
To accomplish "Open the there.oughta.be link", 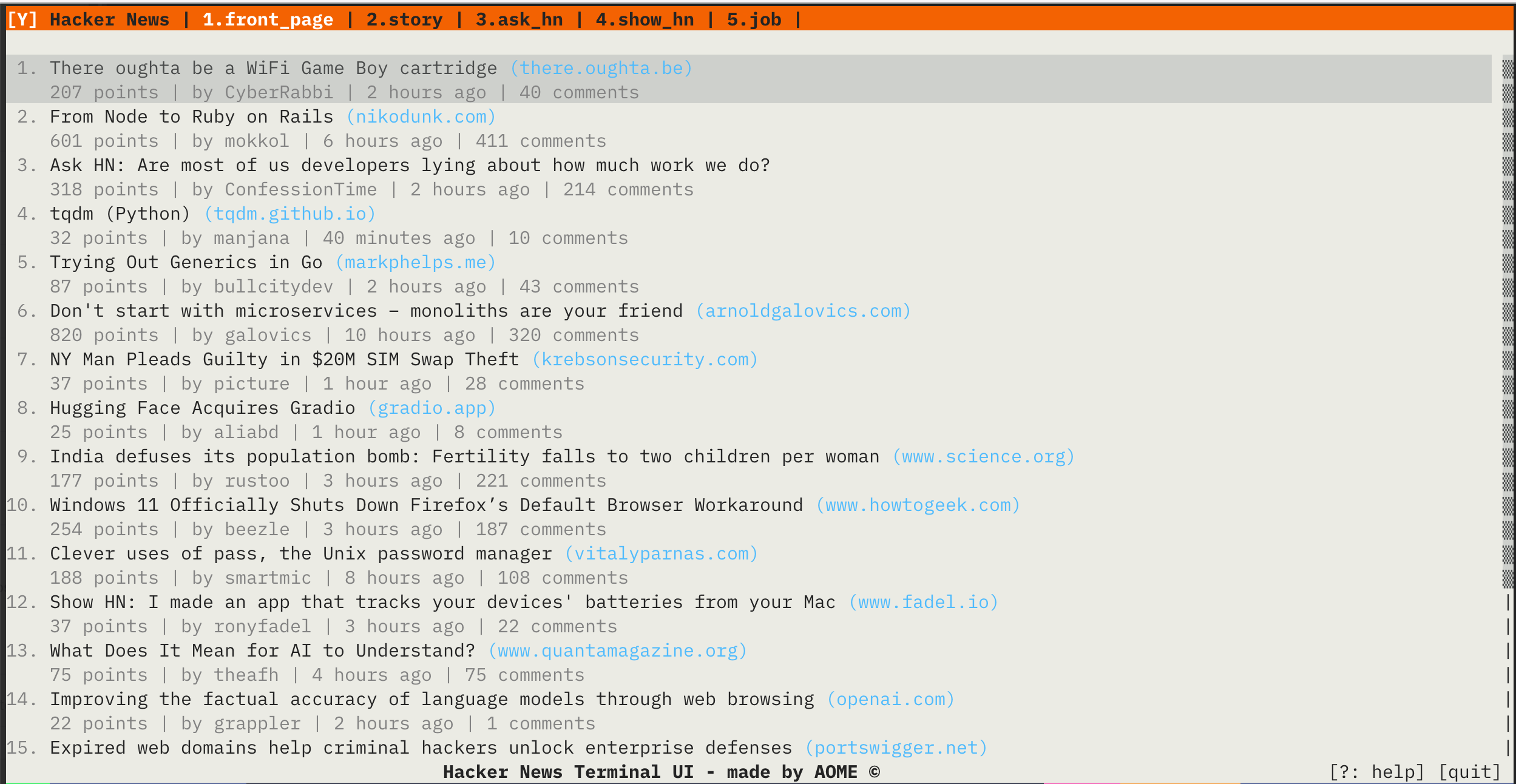I will pos(601,68).
